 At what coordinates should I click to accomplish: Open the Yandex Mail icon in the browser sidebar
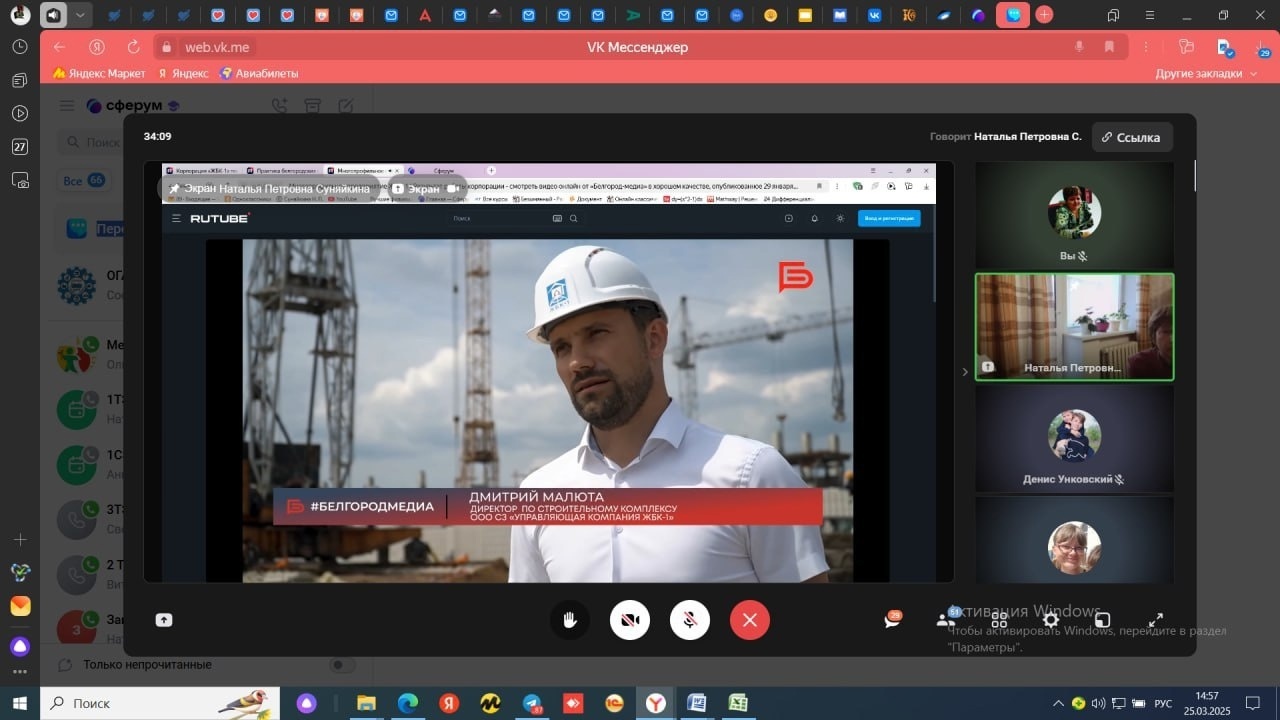tap(19, 606)
